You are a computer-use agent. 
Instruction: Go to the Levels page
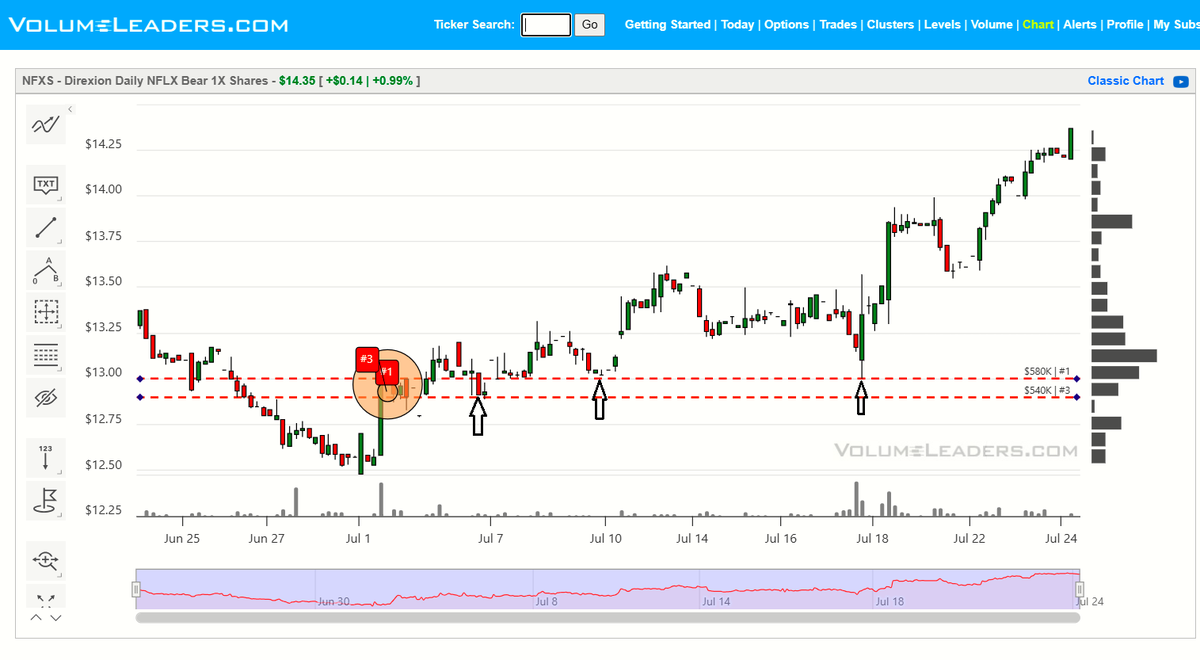(942, 24)
